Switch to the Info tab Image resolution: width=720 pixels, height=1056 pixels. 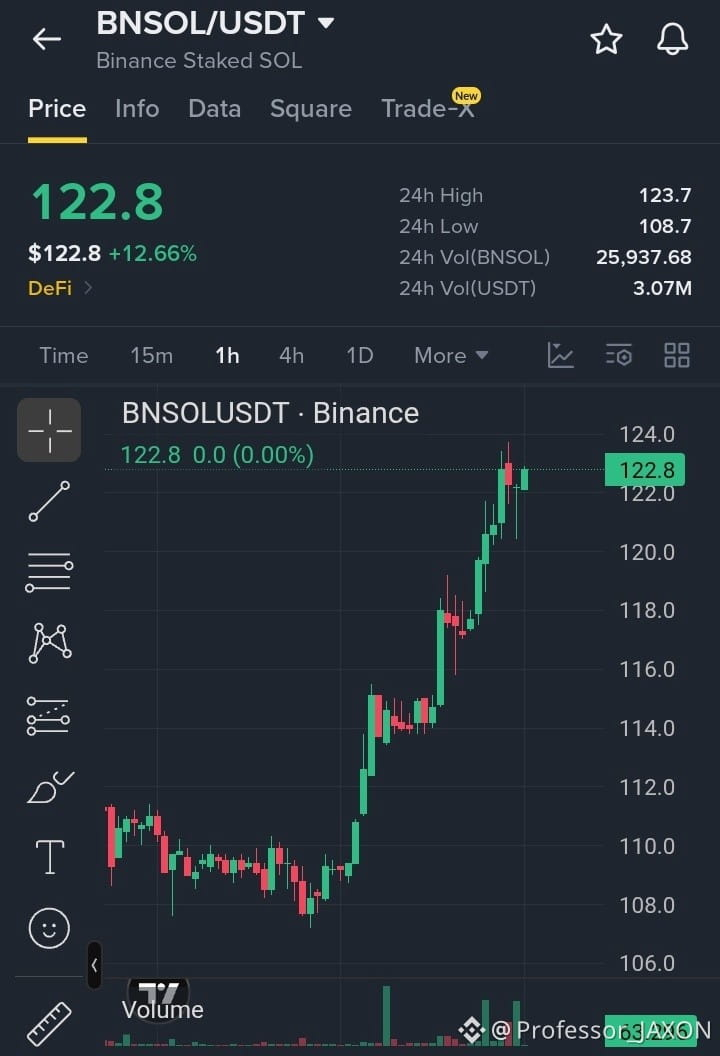coord(137,108)
